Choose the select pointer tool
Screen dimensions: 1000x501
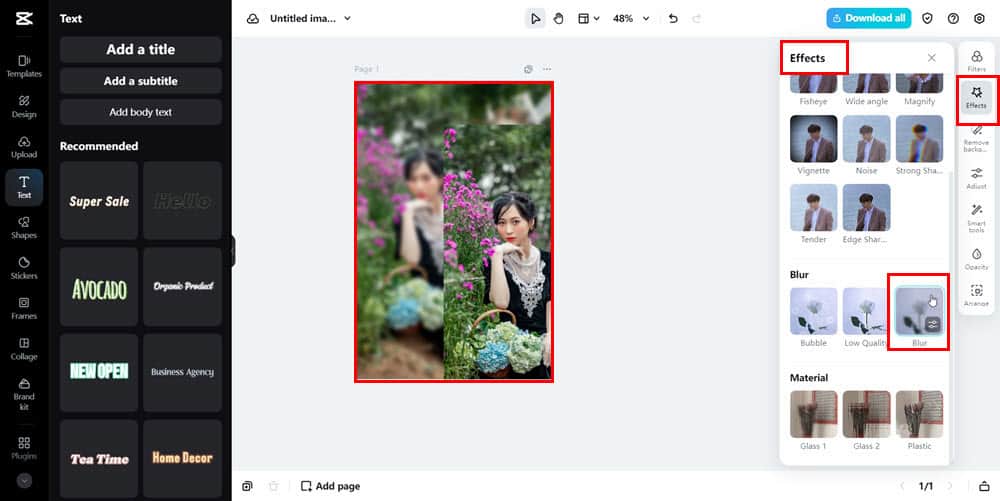[535, 18]
